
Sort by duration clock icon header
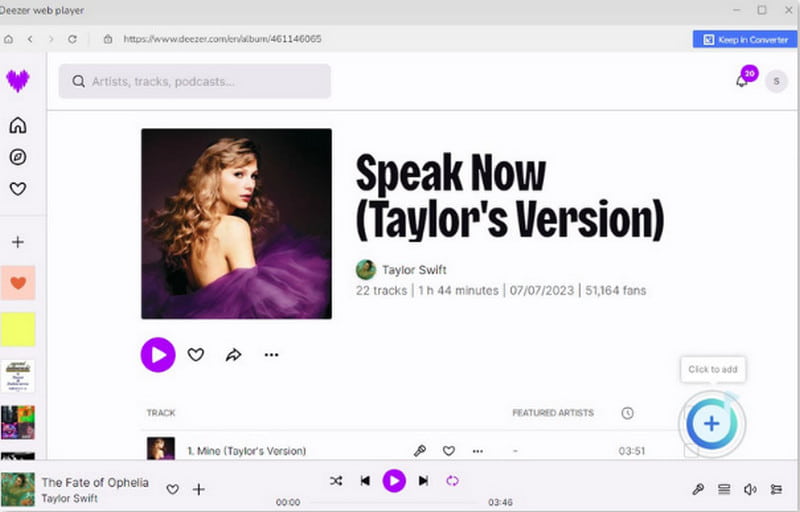(628, 413)
